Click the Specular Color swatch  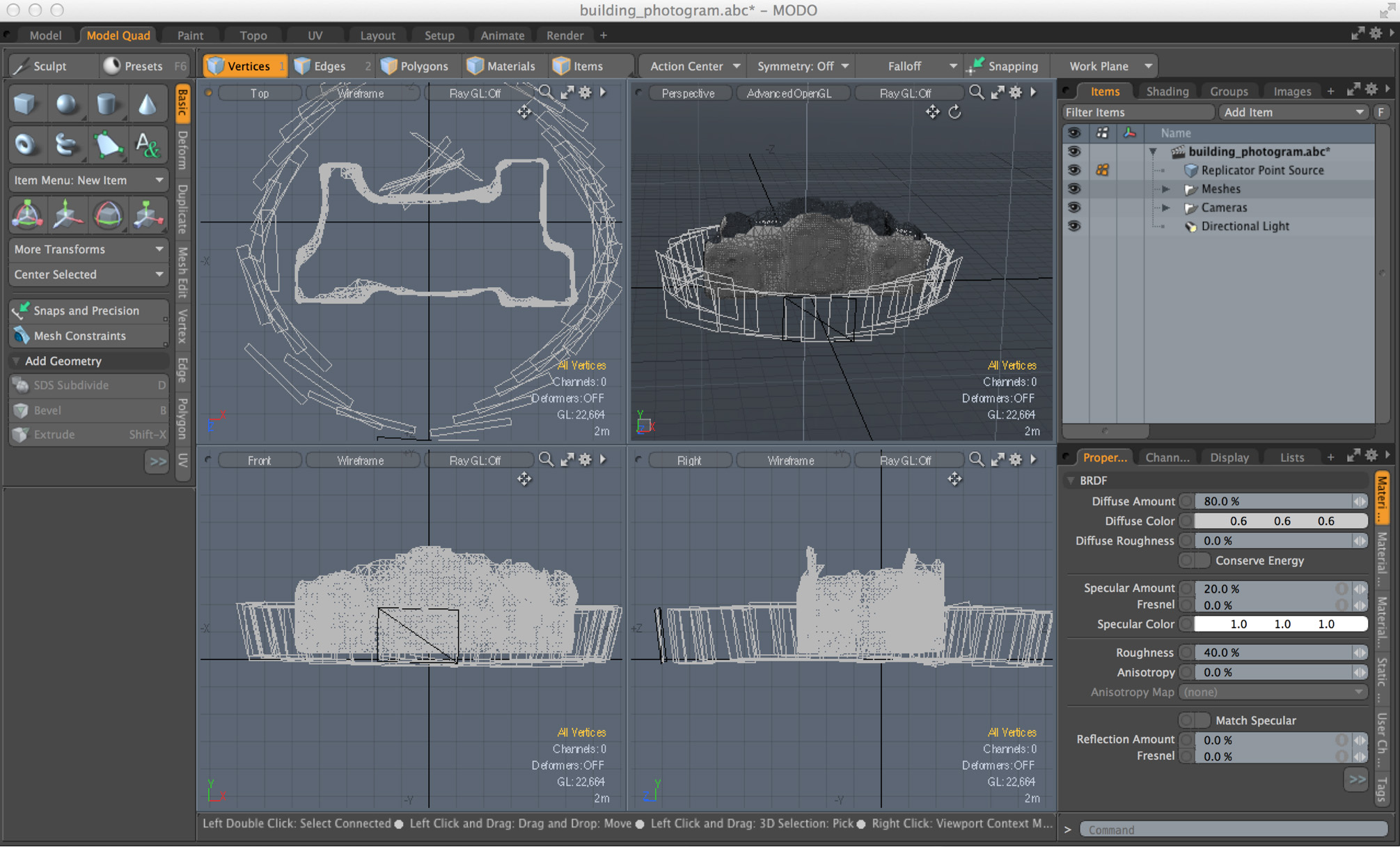click(1281, 624)
